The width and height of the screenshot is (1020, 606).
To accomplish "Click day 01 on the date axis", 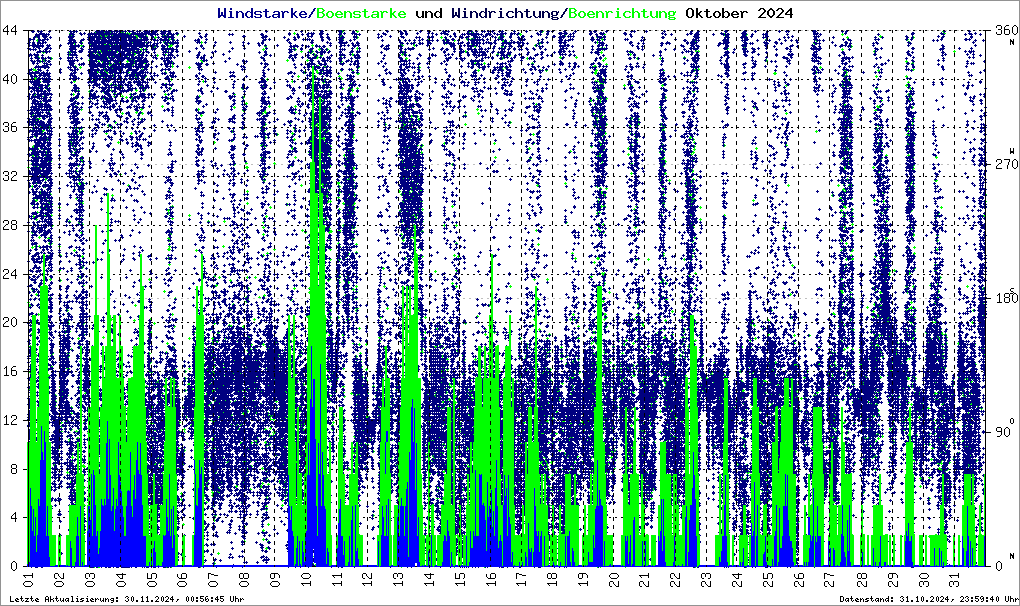I will tap(28, 579).
